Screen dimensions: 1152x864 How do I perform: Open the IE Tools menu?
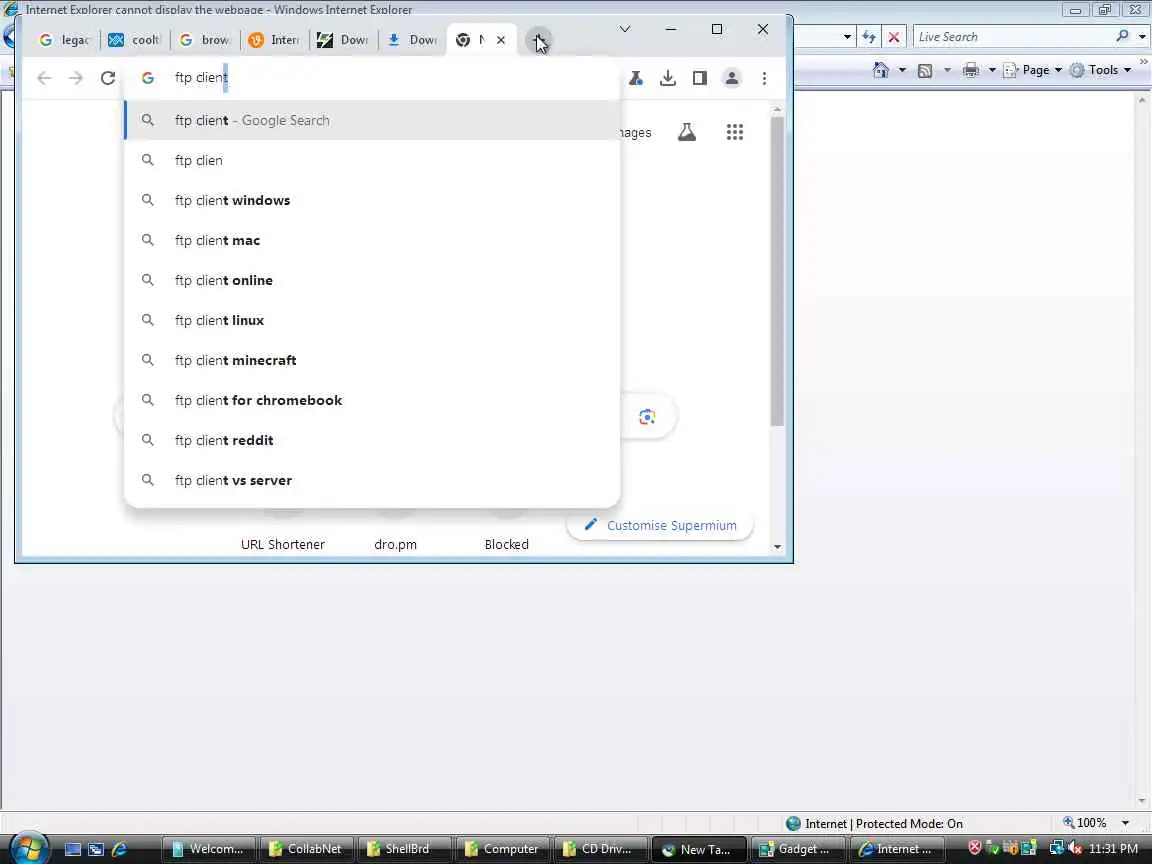click(x=1101, y=71)
